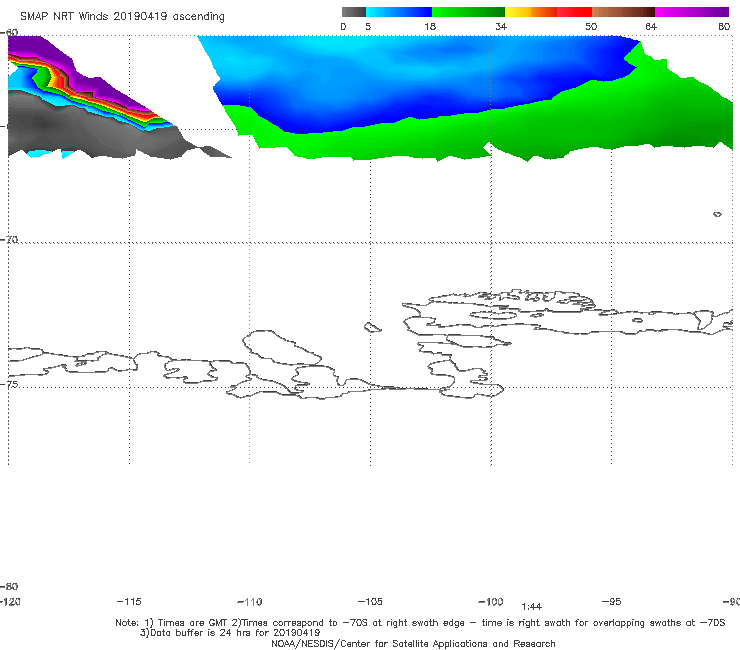Image resolution: width=740 pixels, height=650 pixels.
Task: Click latitude label '-80'
Action: [9, 586]
